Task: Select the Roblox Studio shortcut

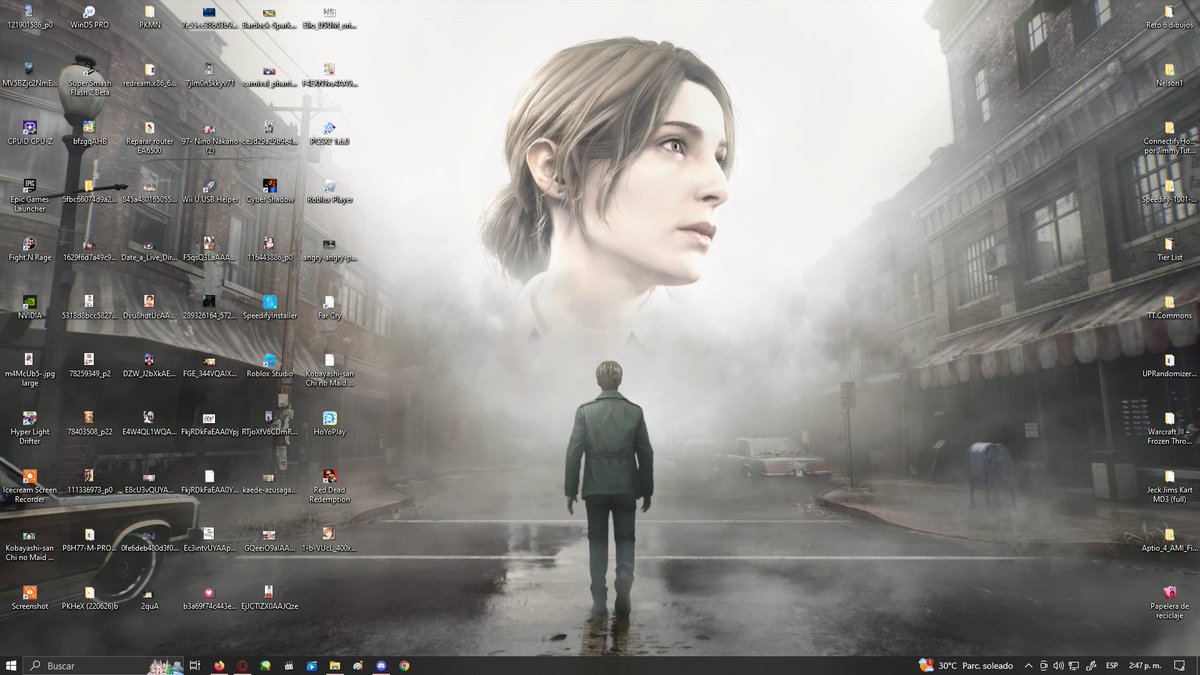Action: (269, 365)
